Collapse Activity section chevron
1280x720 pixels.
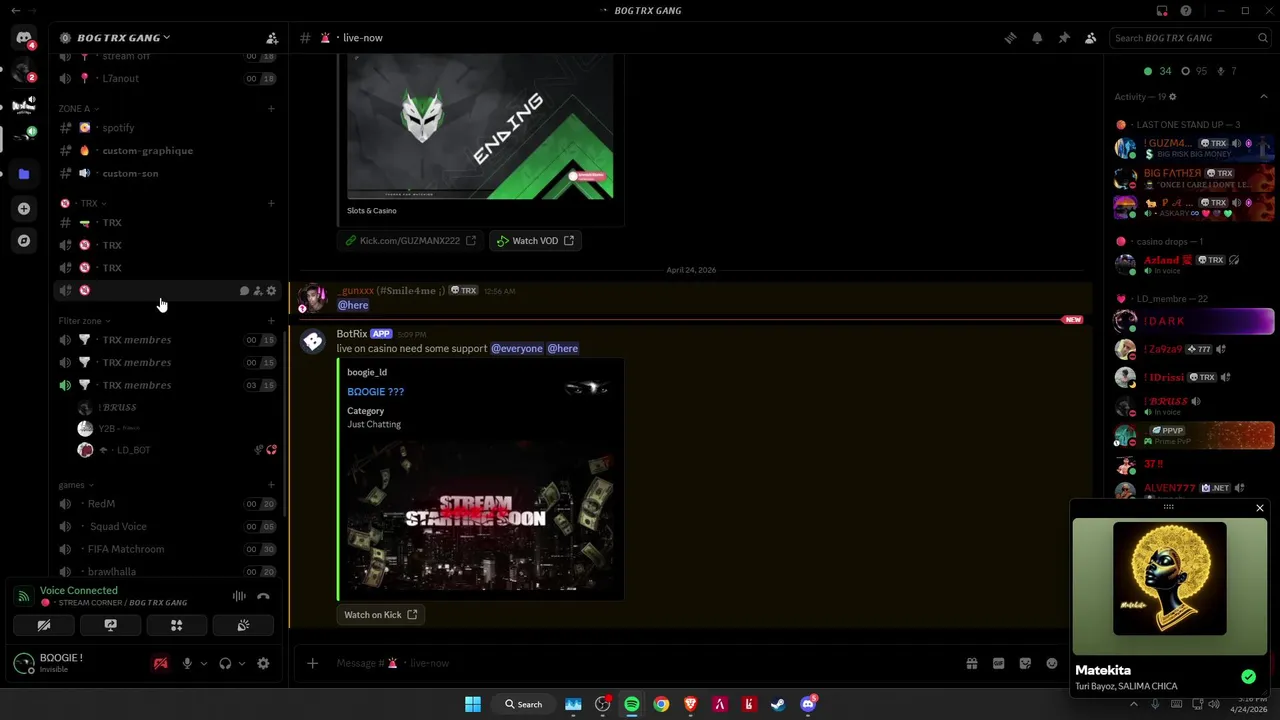click(x=1263, y=97)
